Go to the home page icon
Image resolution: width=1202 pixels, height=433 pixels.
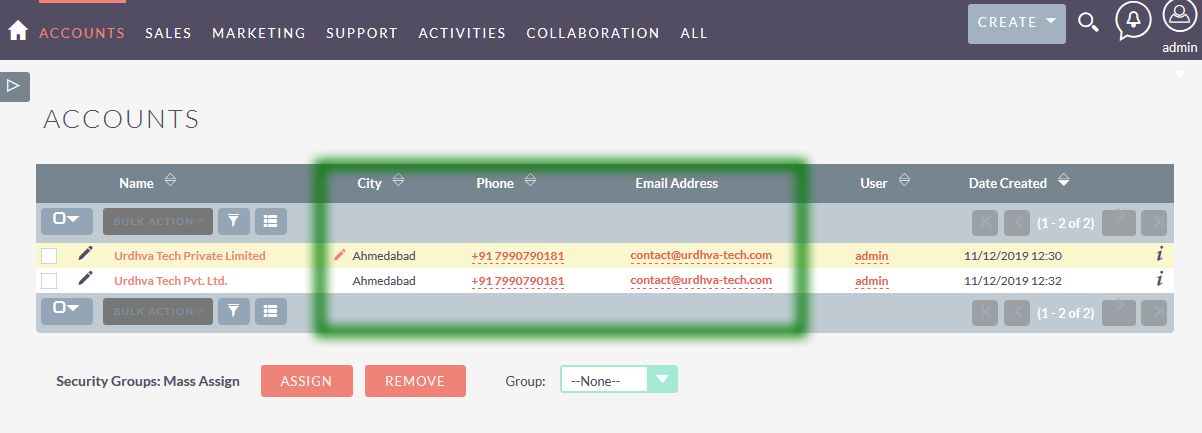pyautogui.click(x=17, y=31)
